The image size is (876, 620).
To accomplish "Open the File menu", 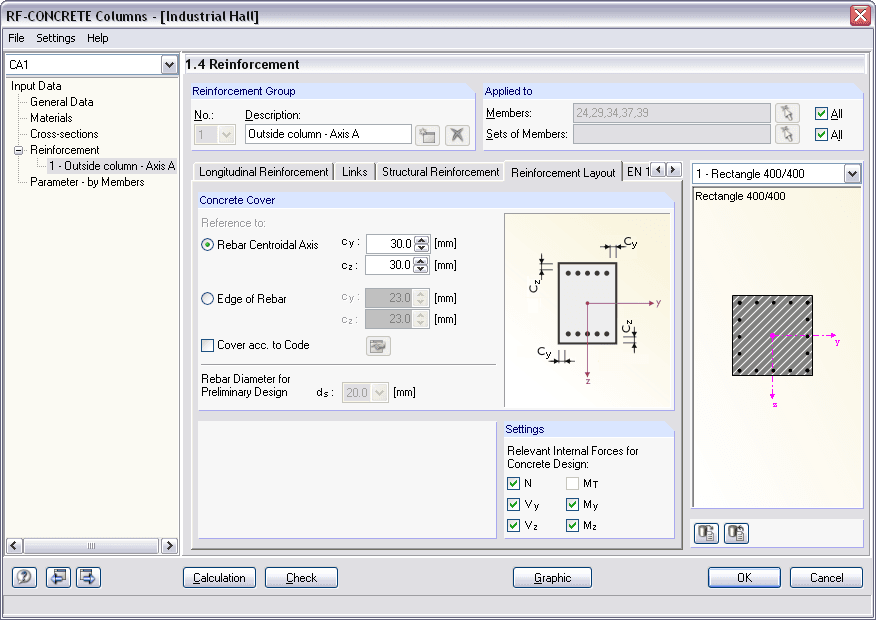I will (16, 38).
